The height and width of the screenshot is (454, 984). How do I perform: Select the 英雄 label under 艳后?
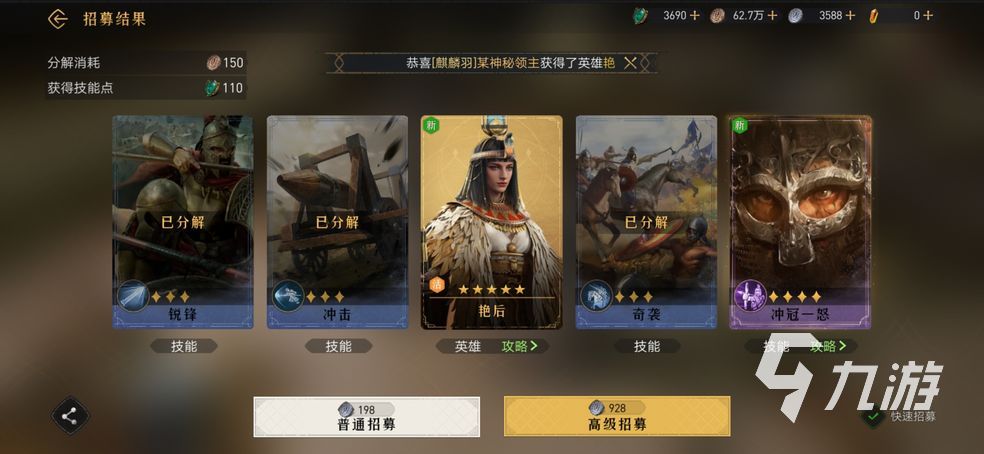pos(468,346)
